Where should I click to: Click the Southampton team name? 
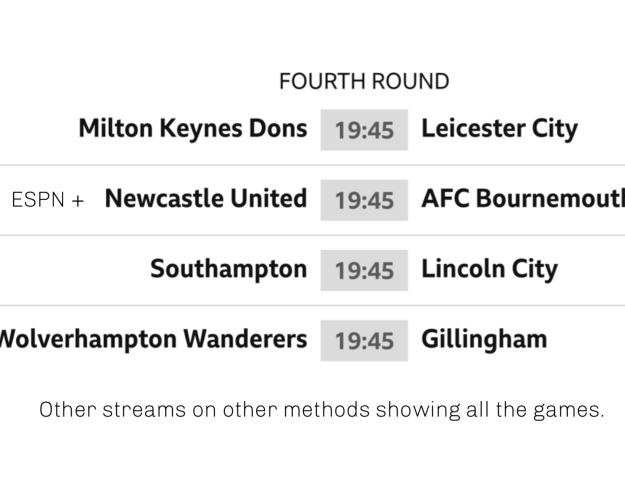(x=228, y=269)
